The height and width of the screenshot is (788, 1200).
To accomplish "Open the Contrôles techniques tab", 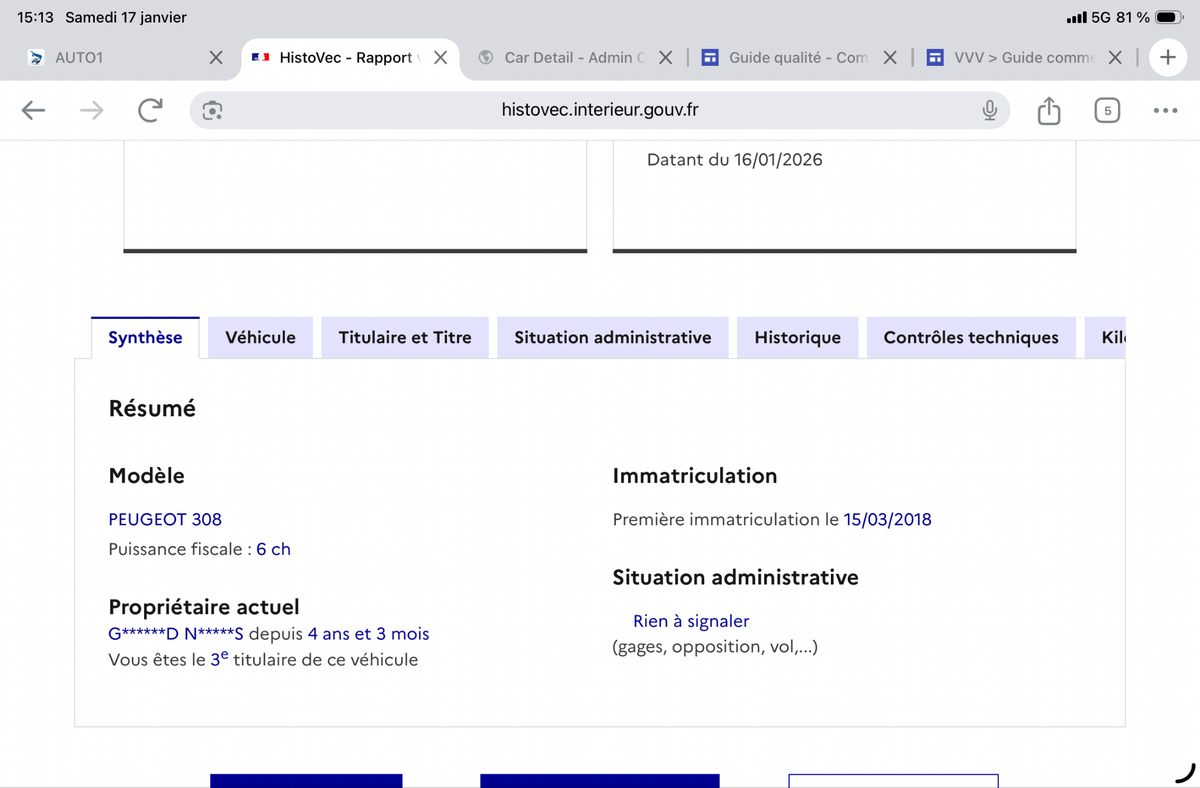I will (970, 337).
